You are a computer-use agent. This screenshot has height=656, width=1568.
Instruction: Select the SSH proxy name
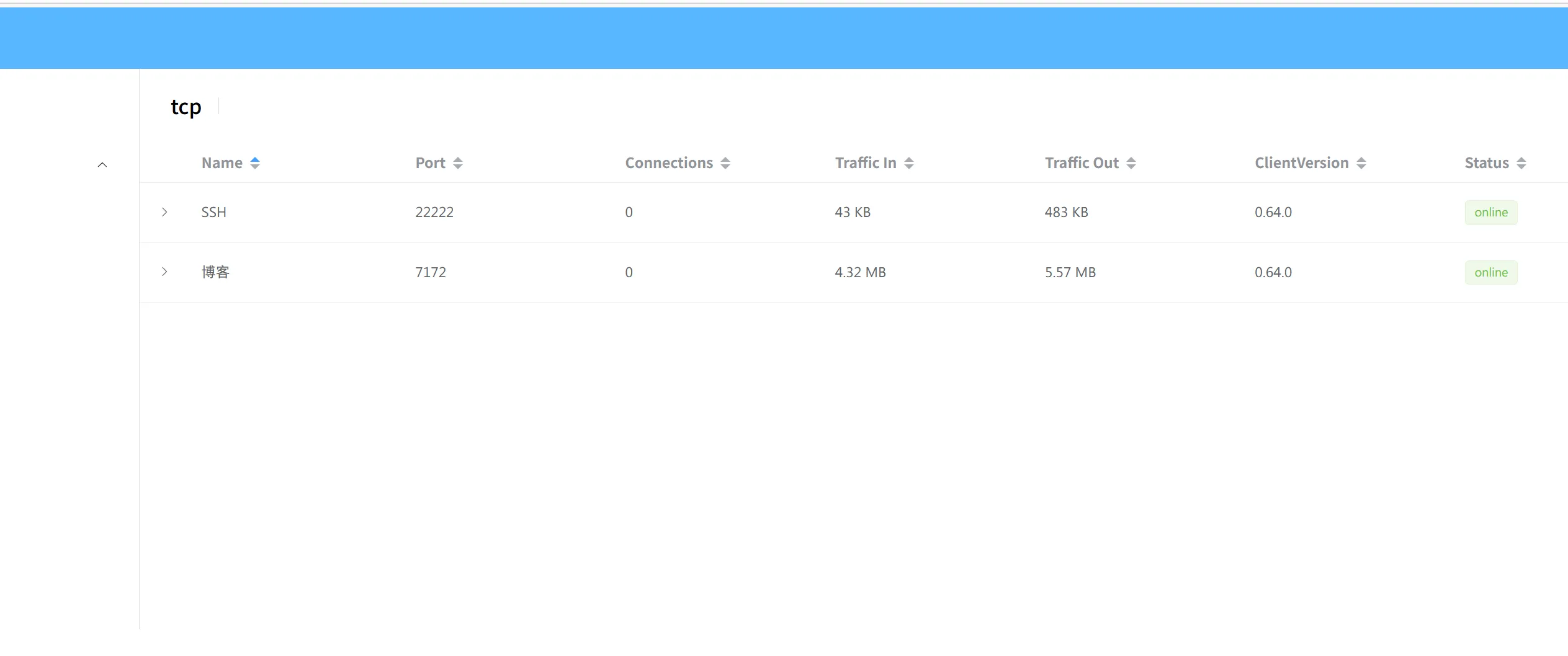coord(213,212)
